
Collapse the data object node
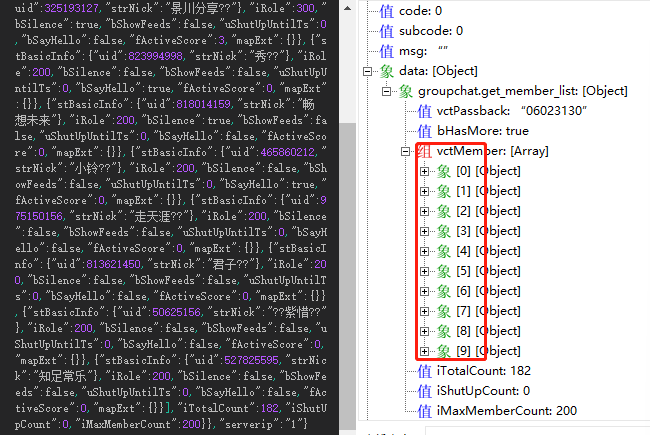[367, 71]
